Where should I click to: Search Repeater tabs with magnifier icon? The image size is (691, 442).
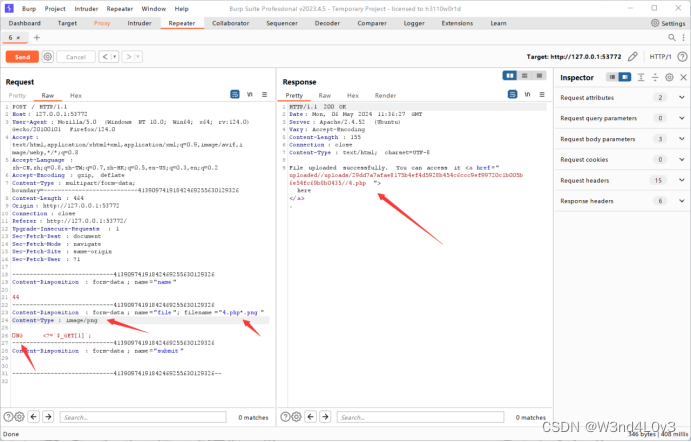point(671,37)
